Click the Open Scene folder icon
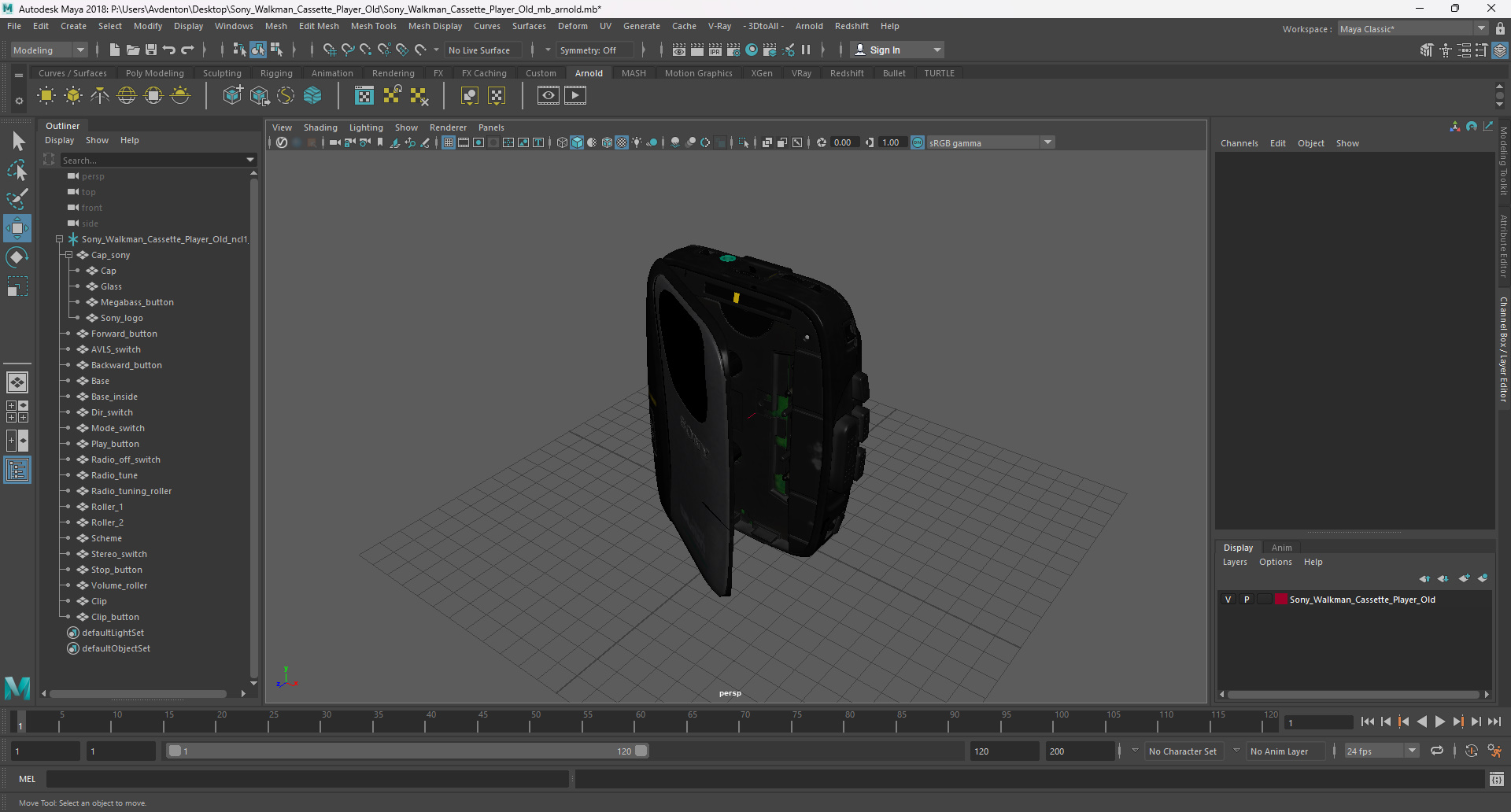 (133, 50)
